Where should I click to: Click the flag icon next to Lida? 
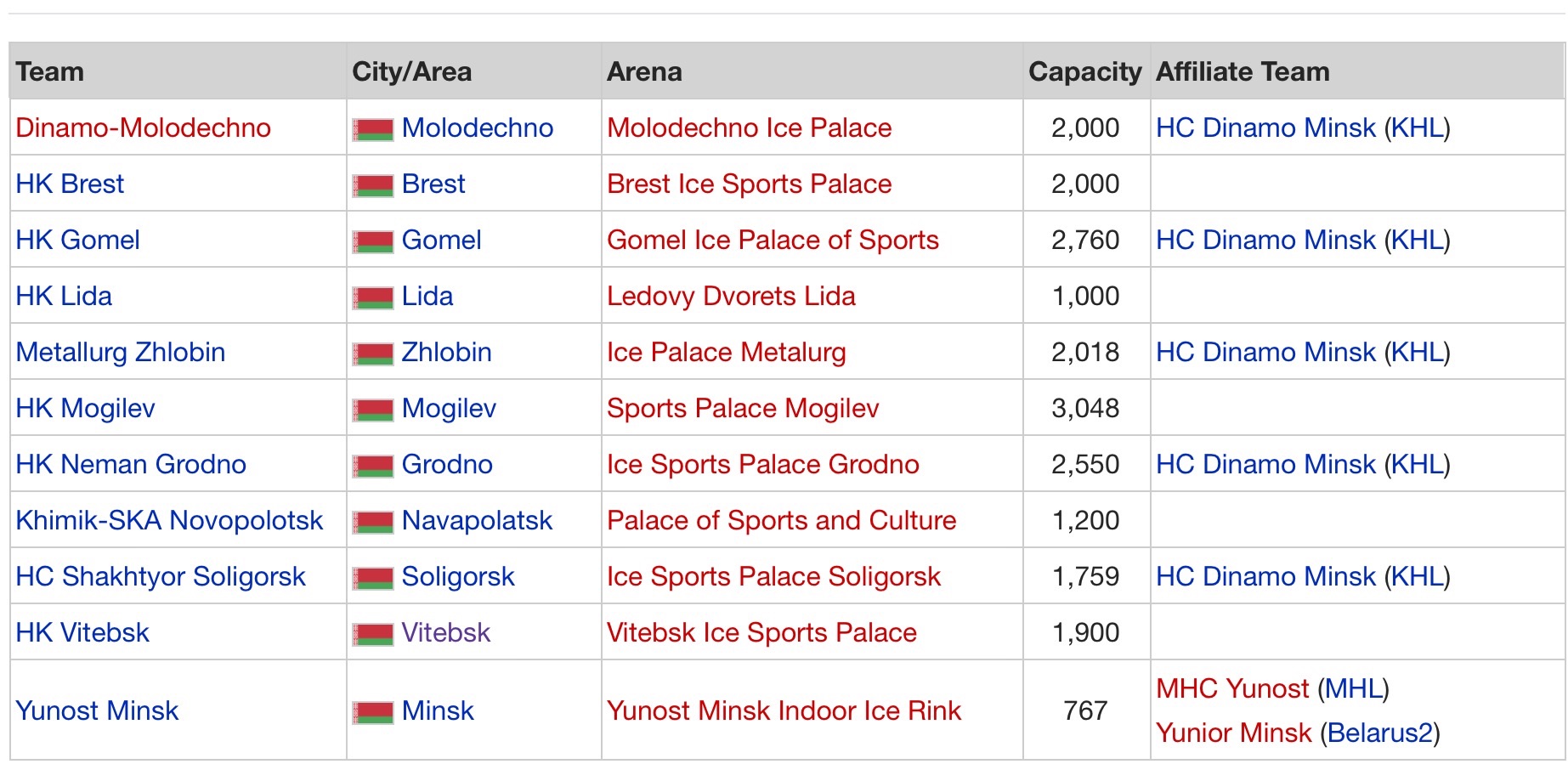(373, 297)
